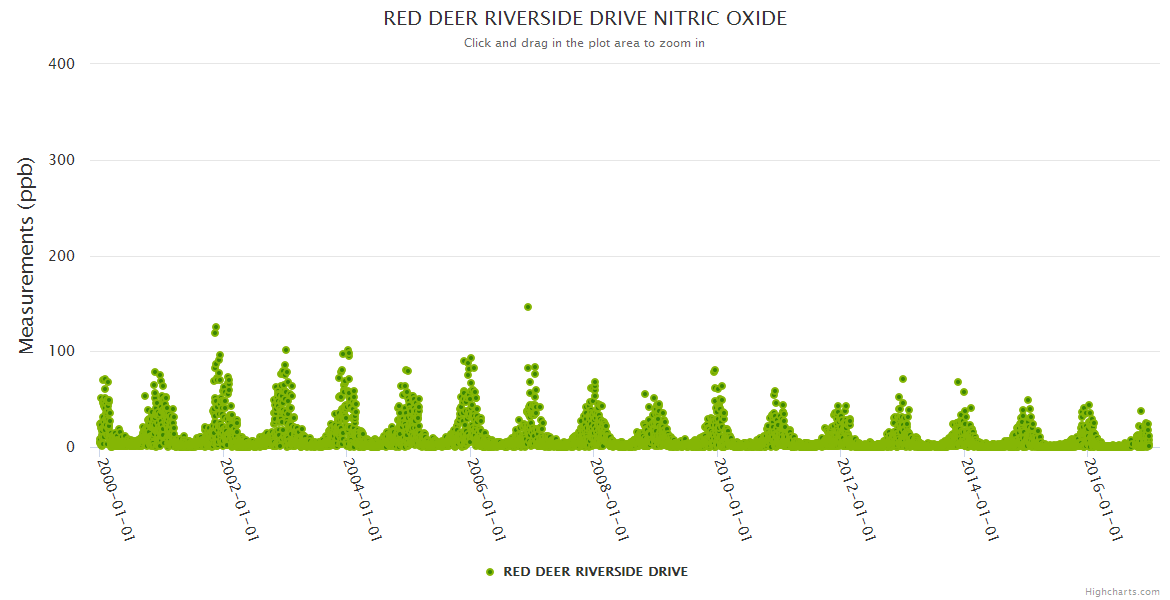Click the green legend marker circle
1170x600 pixels.
click(489, 572)
